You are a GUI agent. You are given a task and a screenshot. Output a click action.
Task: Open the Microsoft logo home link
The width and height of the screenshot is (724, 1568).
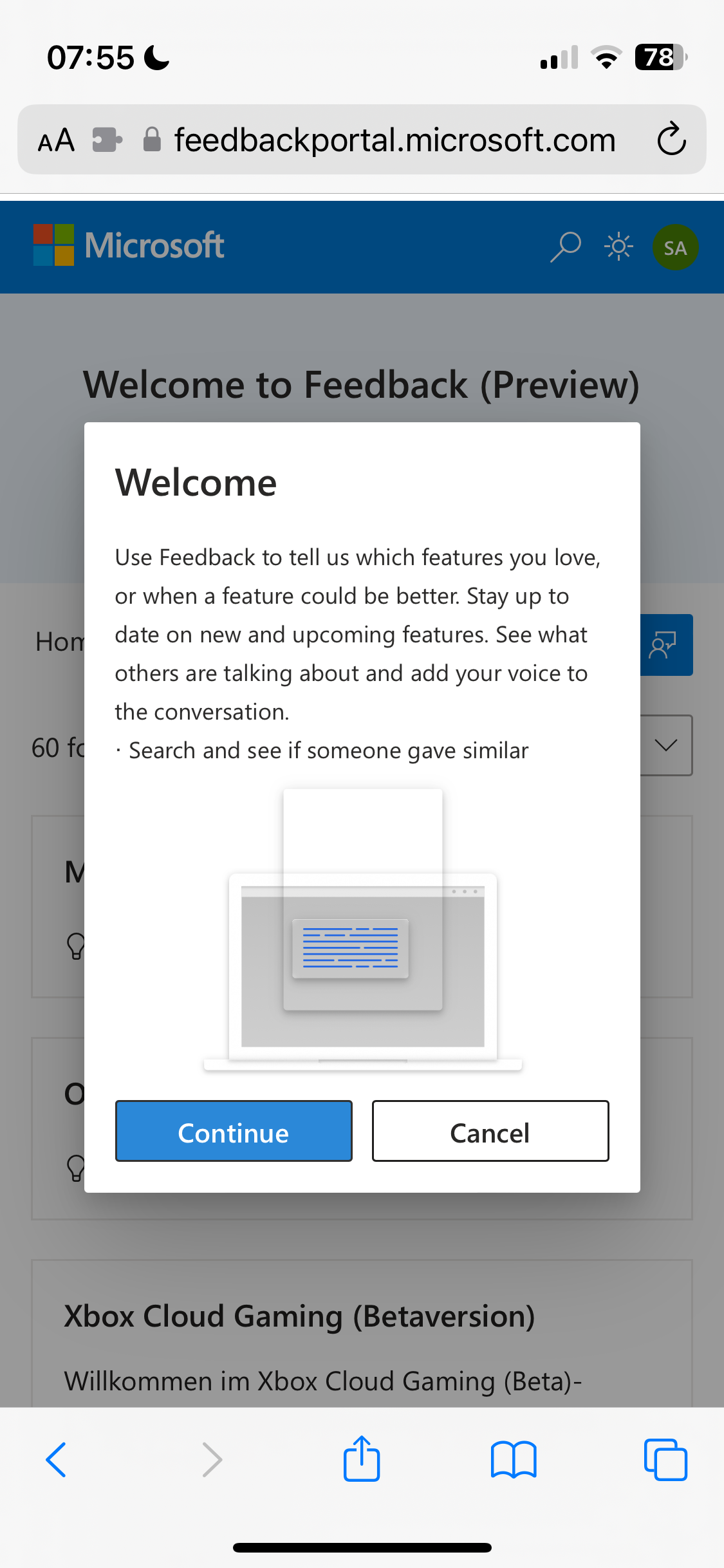[129, 245]
